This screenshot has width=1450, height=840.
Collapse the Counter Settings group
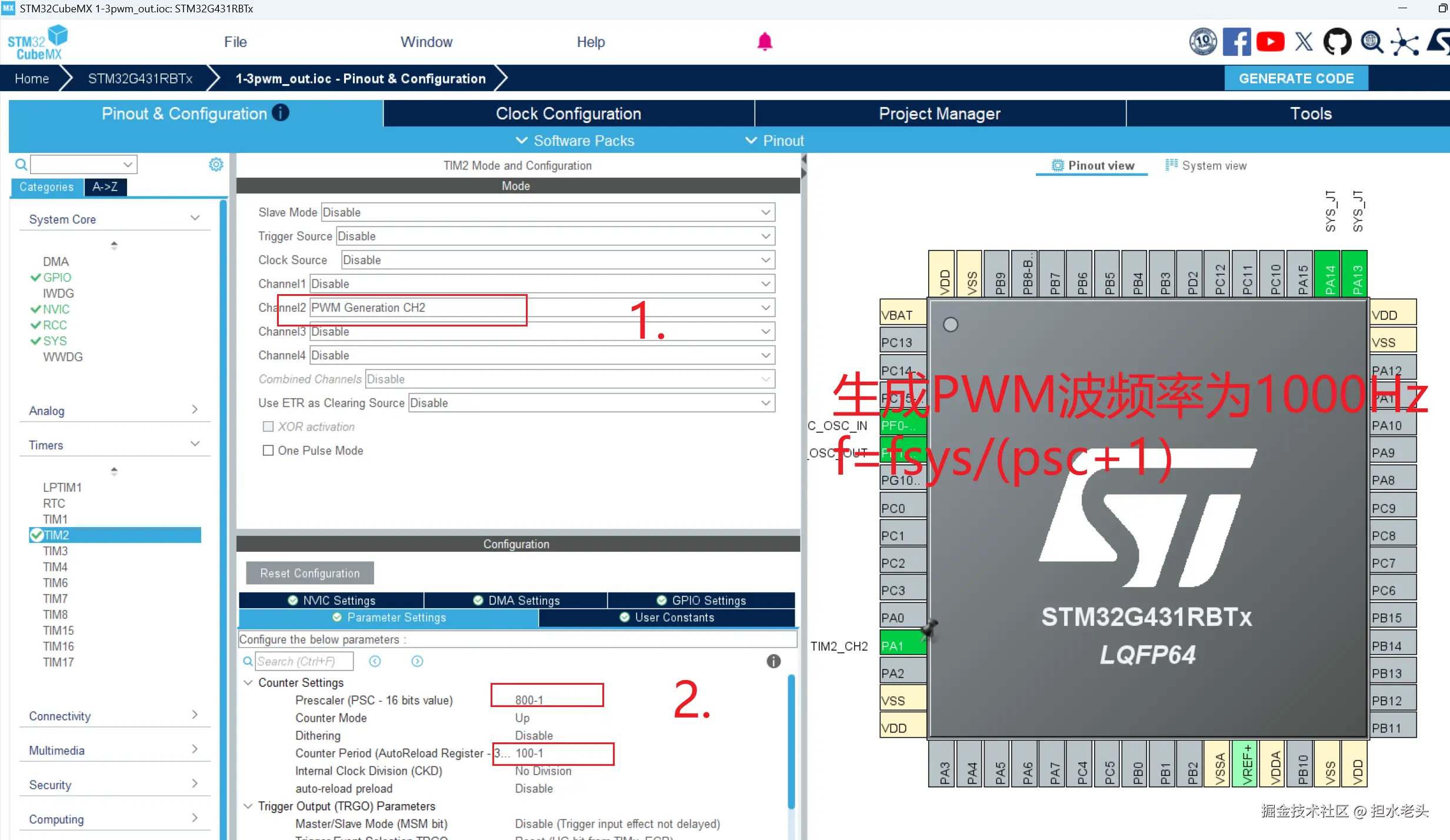(x=248, y=682)
